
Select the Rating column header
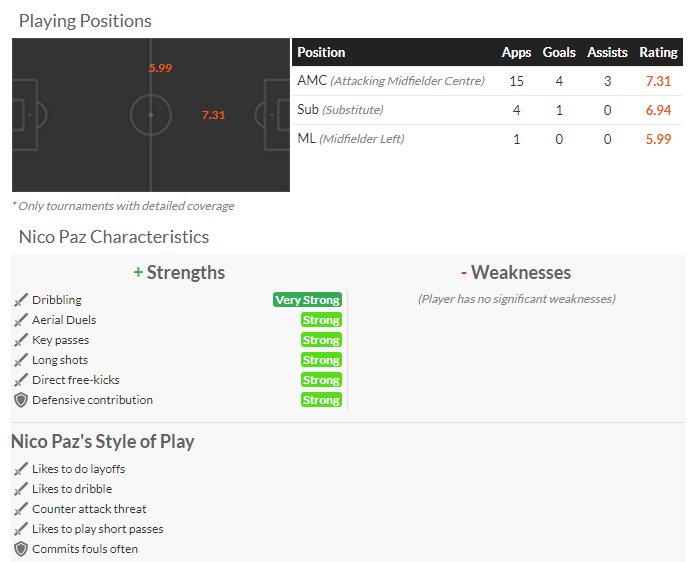point(658,52)
